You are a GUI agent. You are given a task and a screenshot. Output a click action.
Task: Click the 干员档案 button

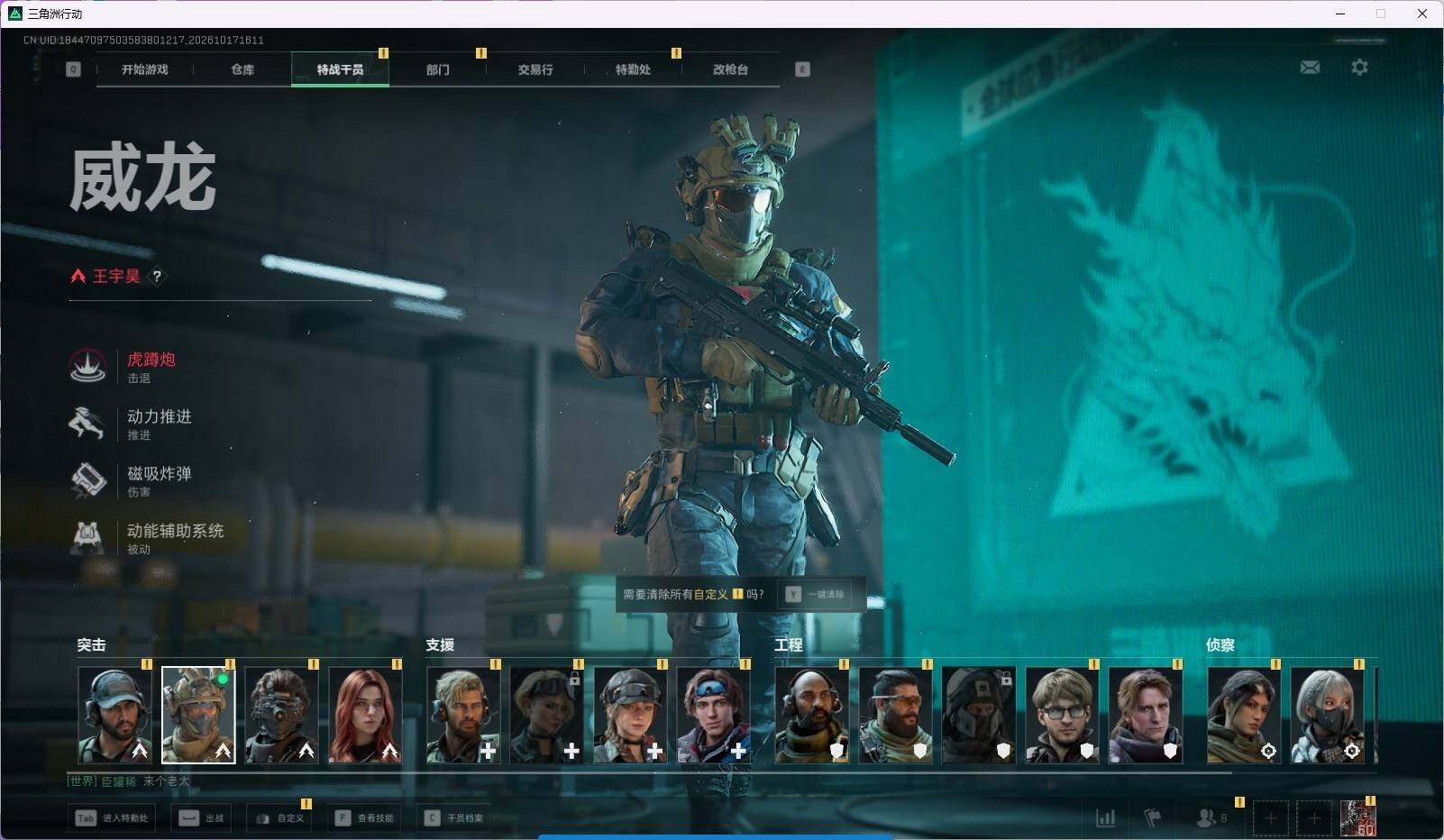pyautogui.click(x=455, y=818)
